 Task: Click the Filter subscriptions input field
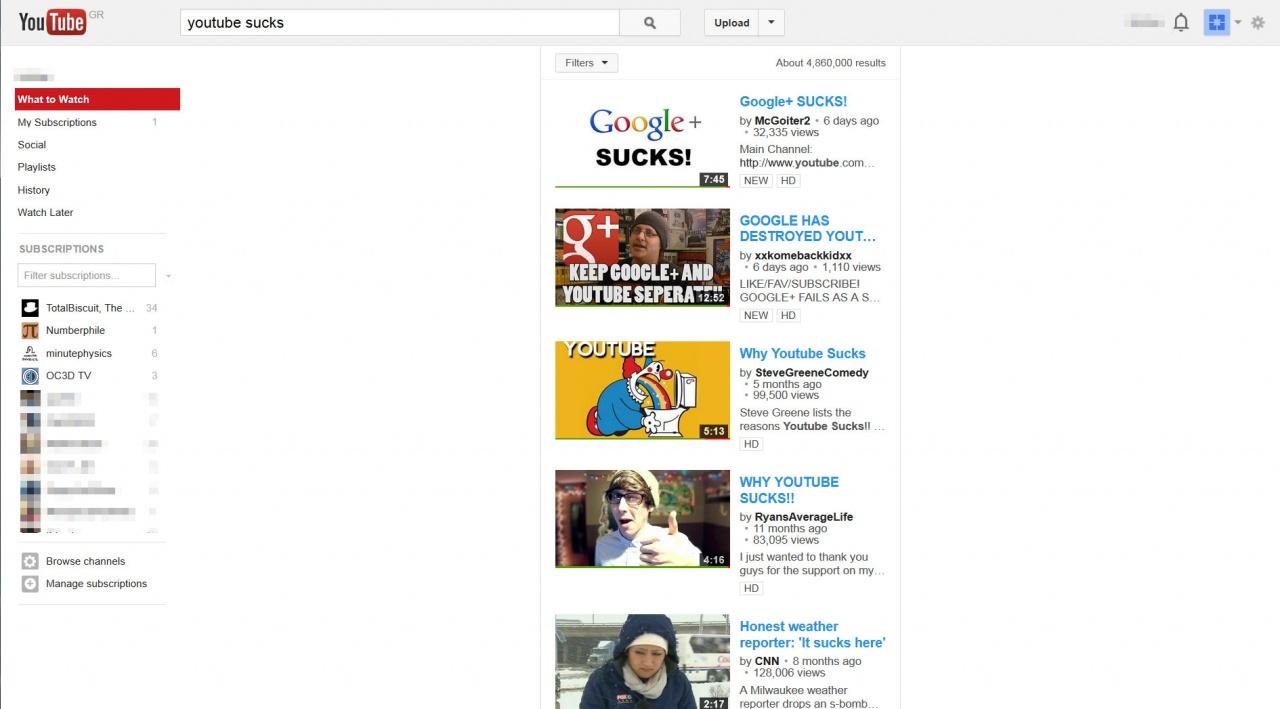point(87,275)
